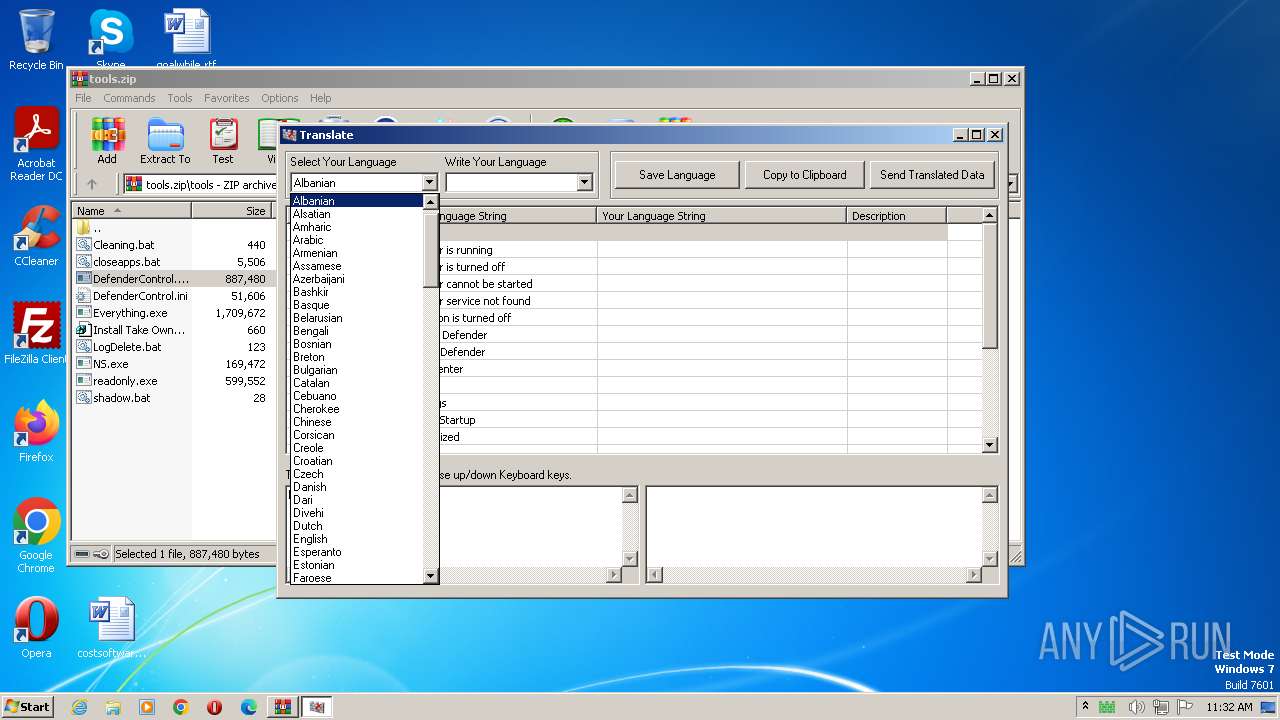Select Bengali in language list
The width and height of the screenshot is (1280, 720).
pyautogui.click(x=357, y=331)
